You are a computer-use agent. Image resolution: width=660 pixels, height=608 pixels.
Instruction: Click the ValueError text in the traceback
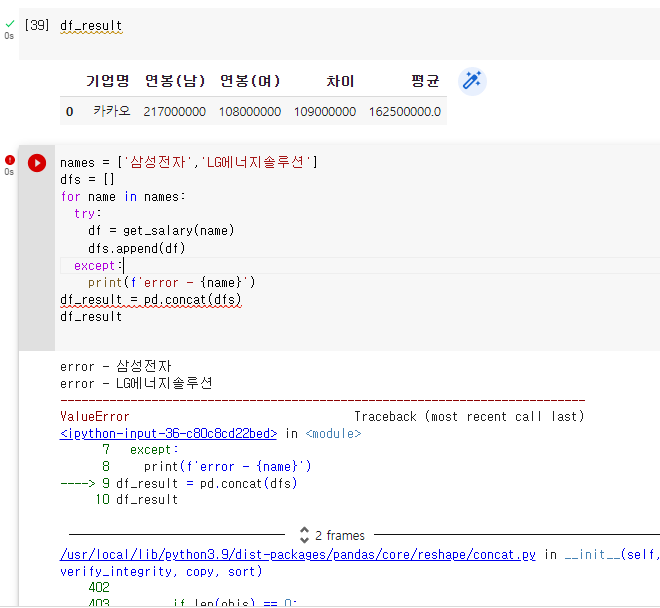click(x=95, y=416)
